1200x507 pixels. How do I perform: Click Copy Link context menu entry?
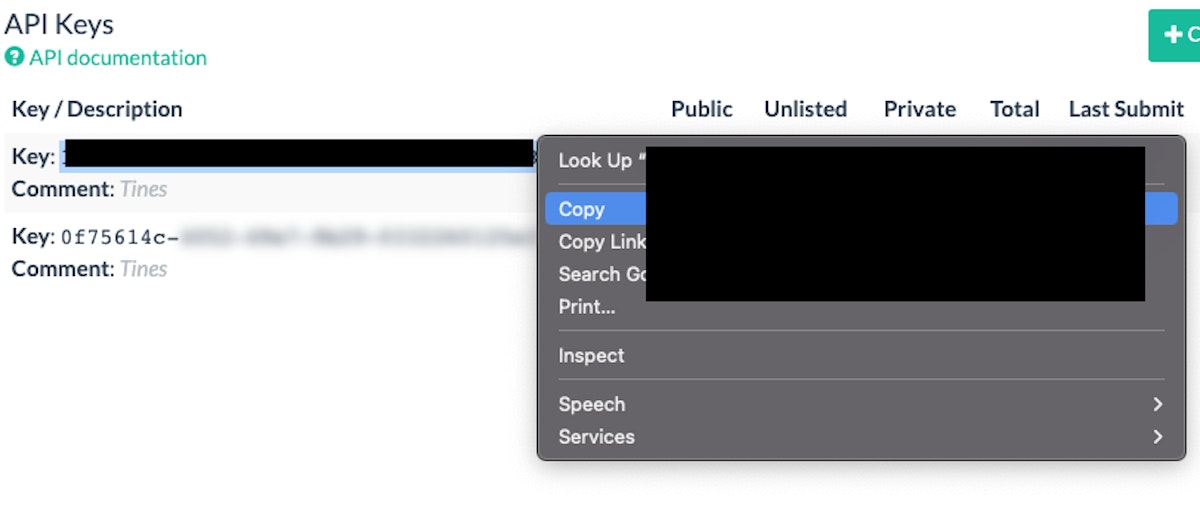tap(602, 242)
